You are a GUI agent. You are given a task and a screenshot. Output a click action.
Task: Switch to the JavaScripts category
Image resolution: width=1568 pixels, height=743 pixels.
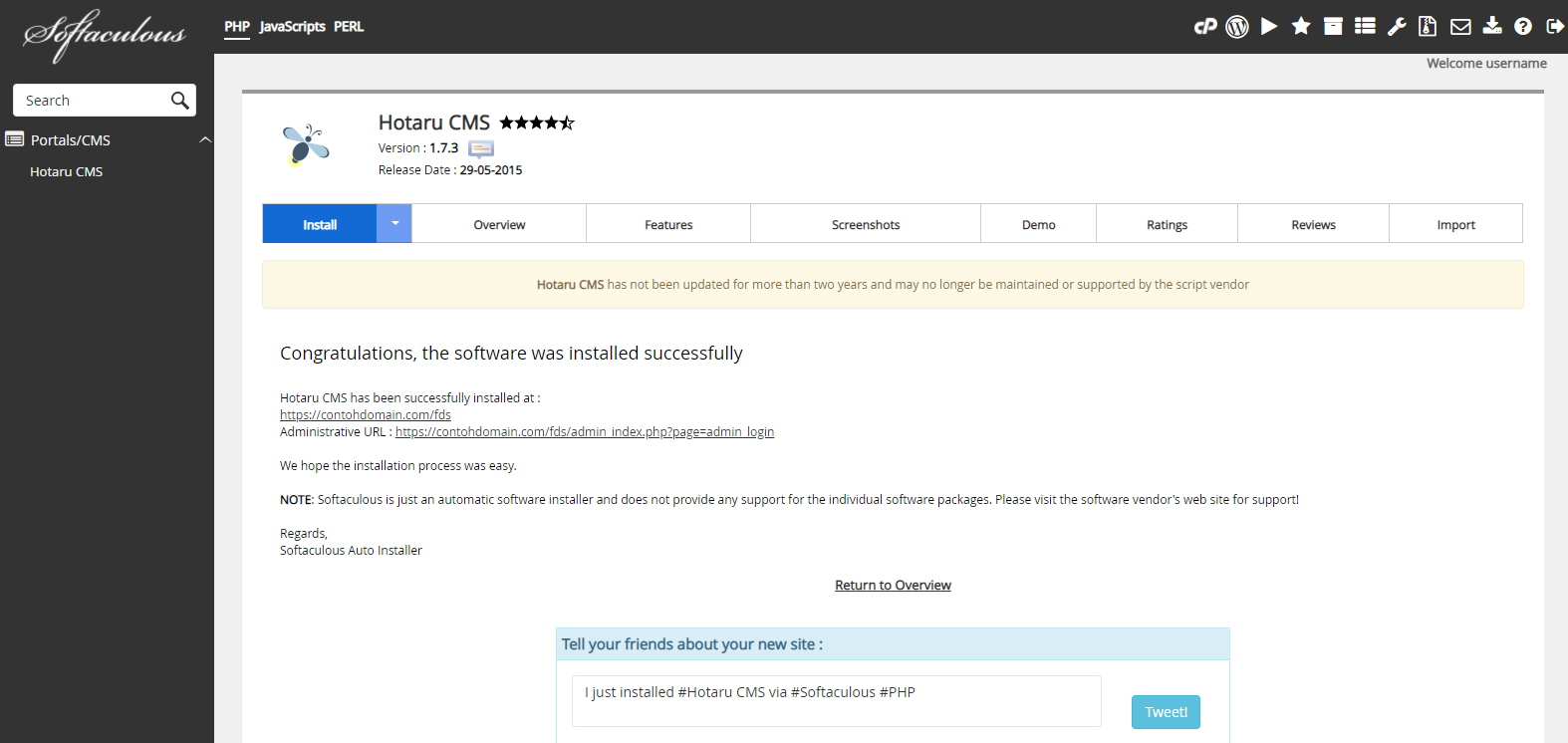292,27
